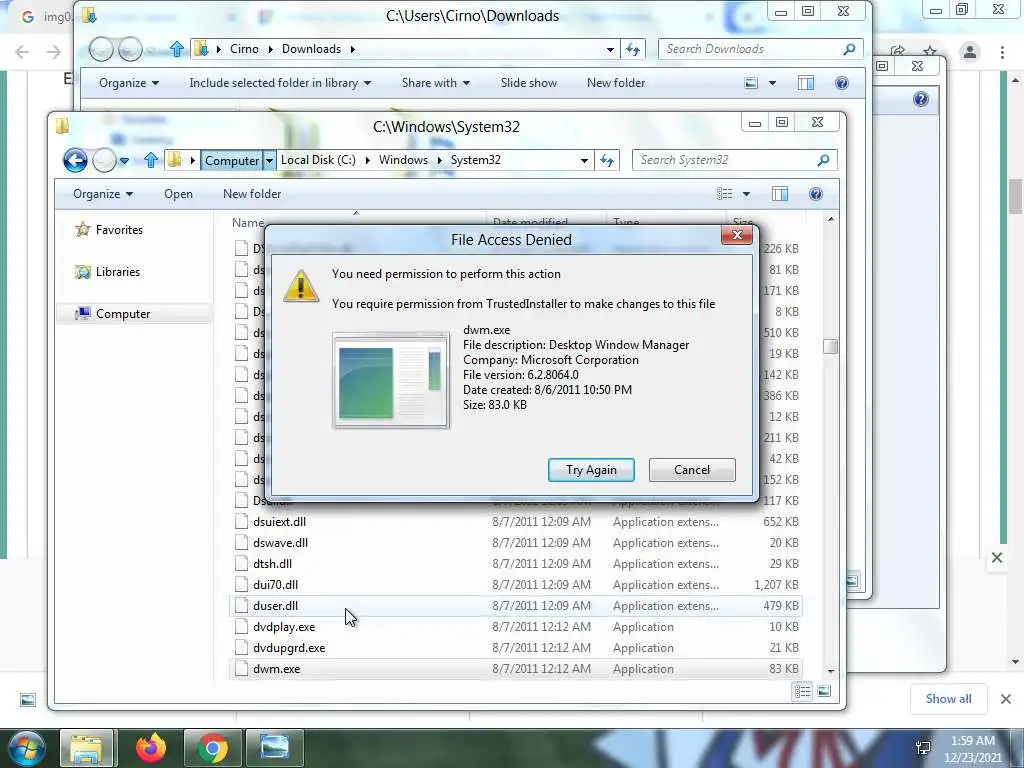
Task: Expand the Computer breadcrumb dropdown arrow
Action: (x=269, y=161)
